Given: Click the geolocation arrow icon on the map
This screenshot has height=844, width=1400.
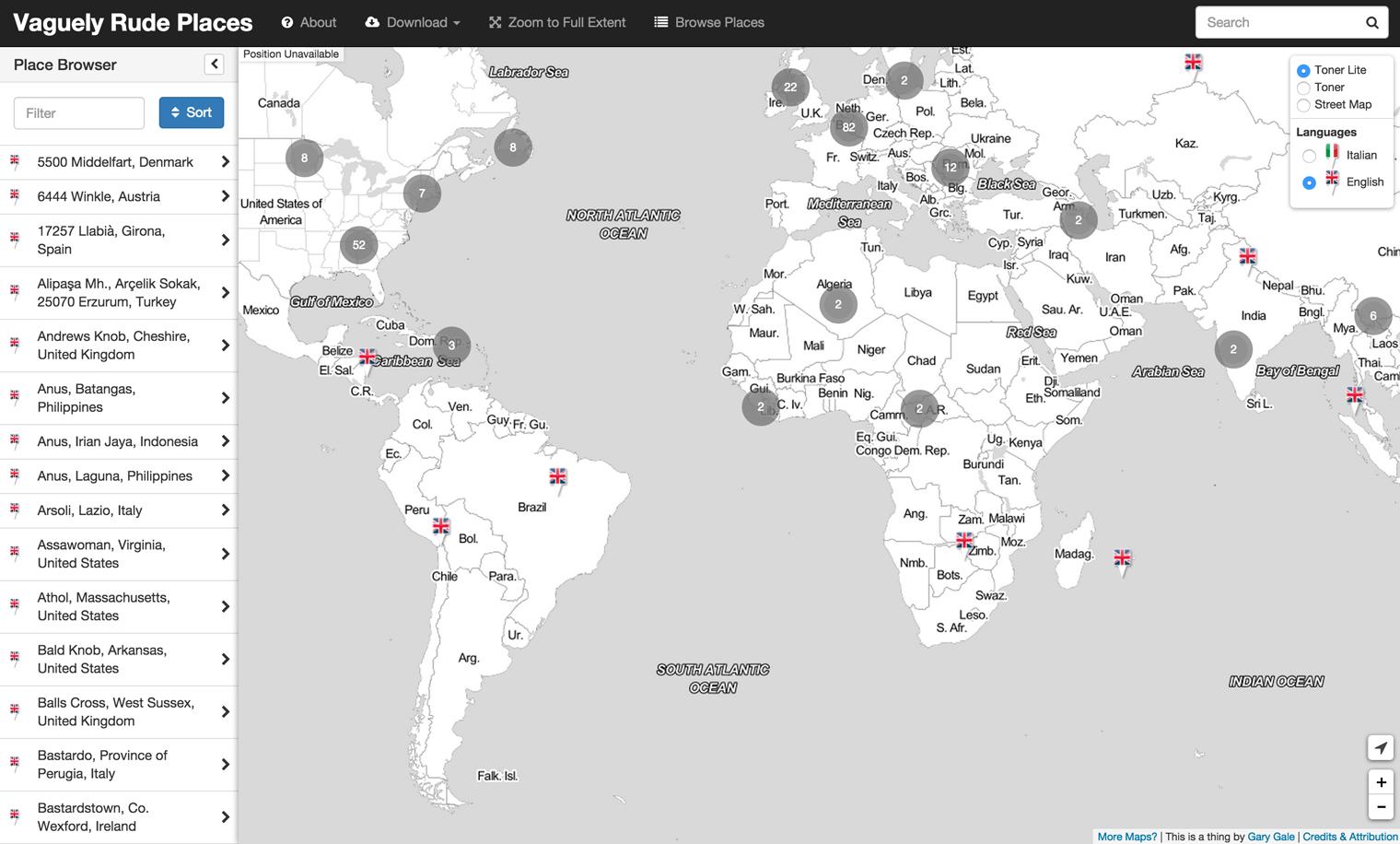Looking at the screenshot, I should coord(1380,747).
